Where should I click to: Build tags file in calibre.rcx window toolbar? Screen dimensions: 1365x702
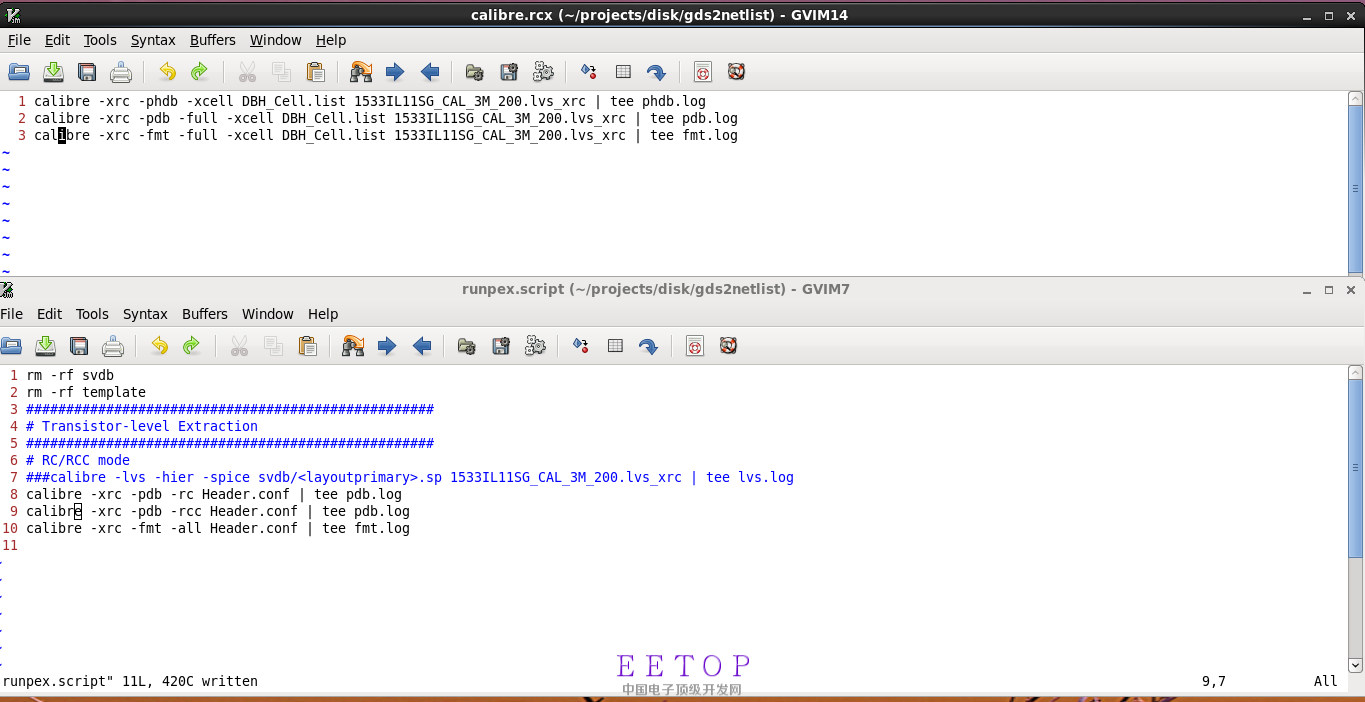pos(623,72)
